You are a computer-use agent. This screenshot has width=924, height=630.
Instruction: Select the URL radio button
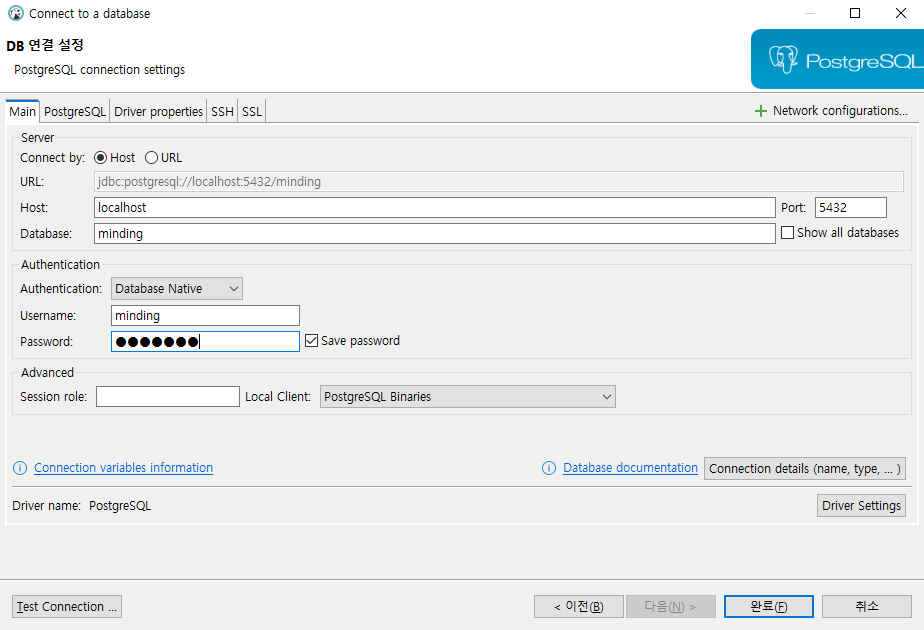tap(151, 158)
